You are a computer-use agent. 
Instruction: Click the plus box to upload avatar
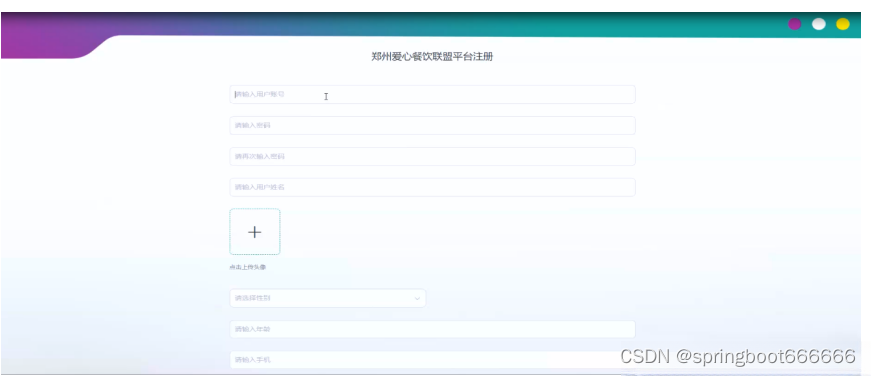point(255,232)
